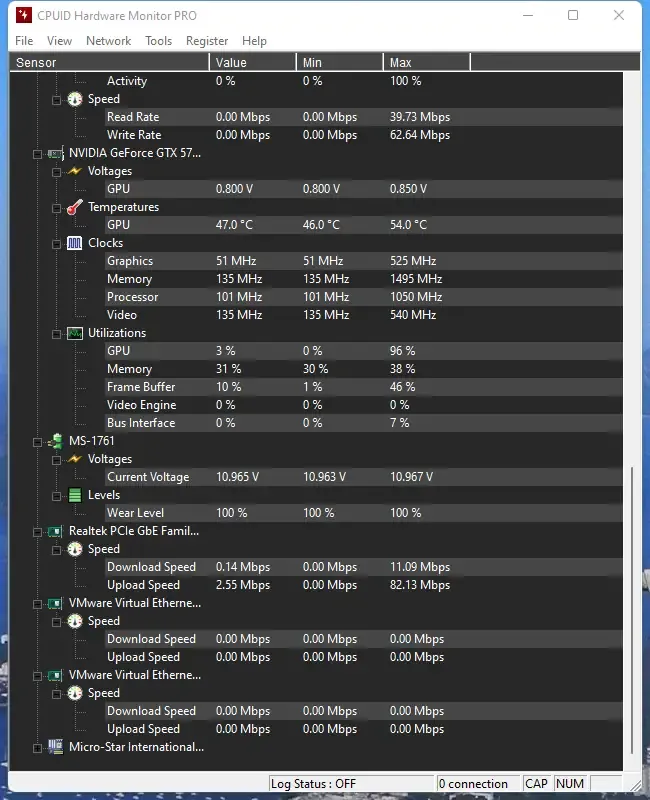Click the MS-1761 Voltages lightning icon
Viewport: 650px width, 800px height.
(75, 459)
